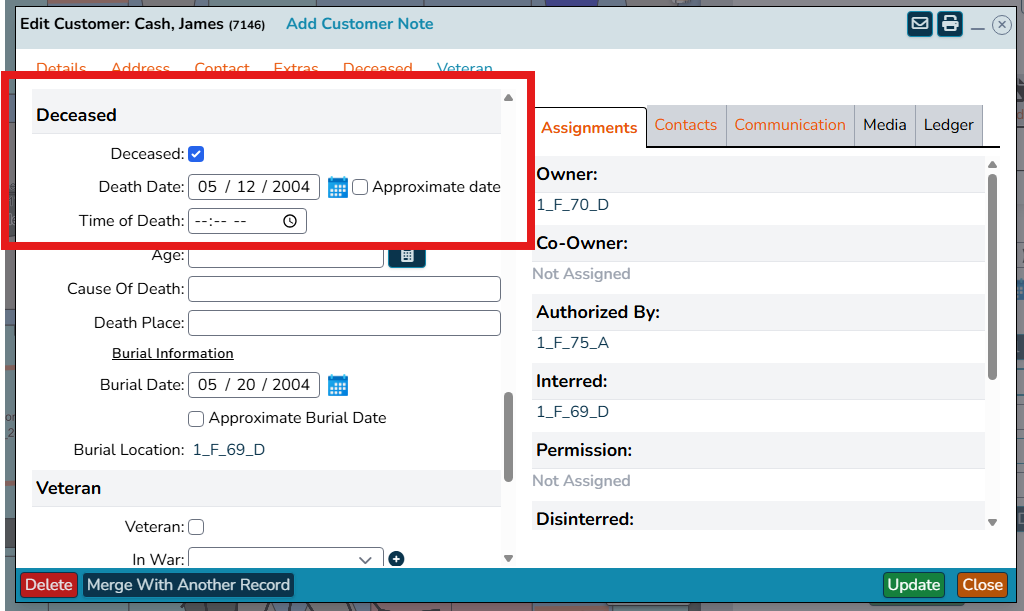Click the clock icon in Time of Death
Viewport: 1024px width, 611px height.
290,221
